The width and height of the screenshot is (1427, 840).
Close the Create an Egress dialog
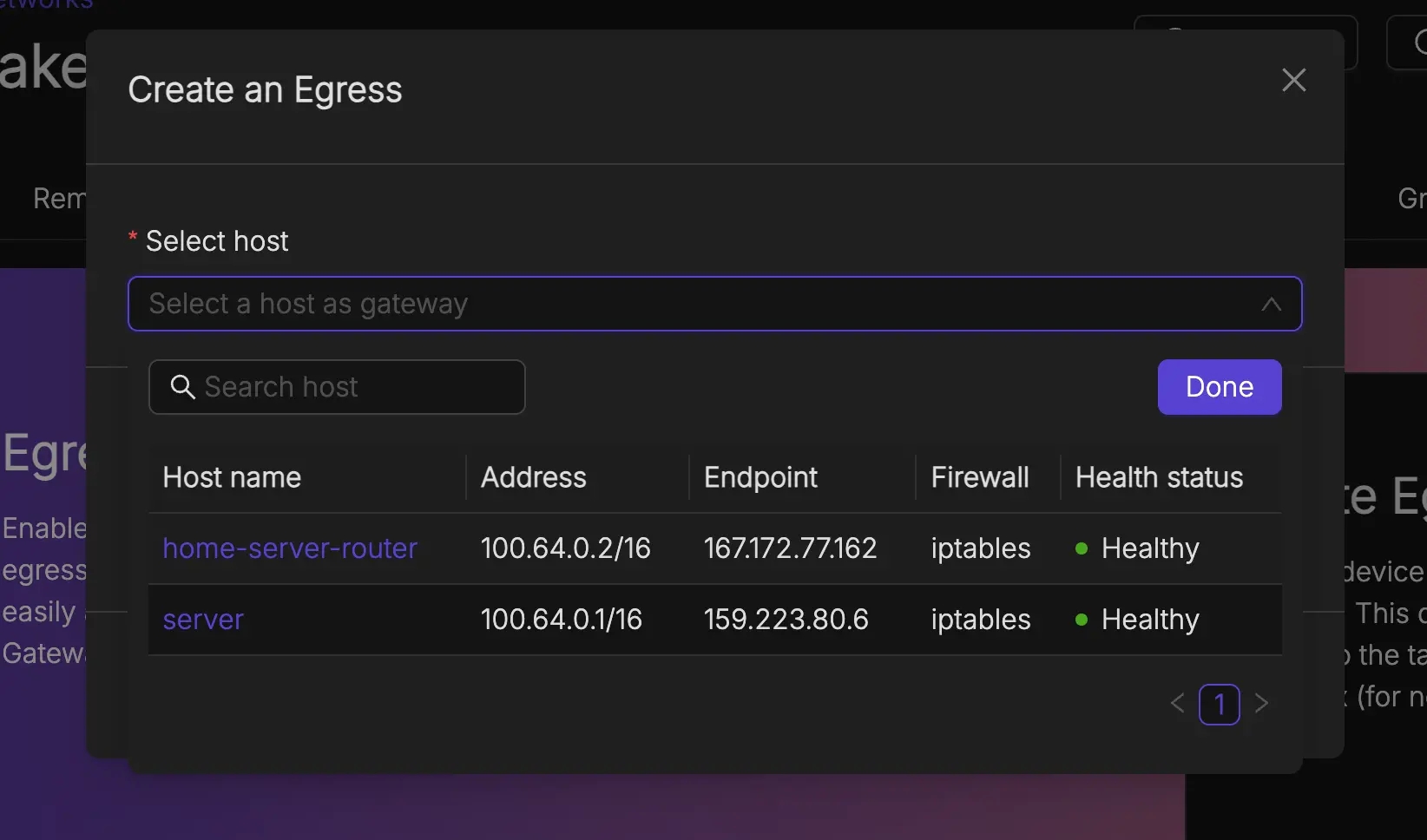coord(1293,81)
